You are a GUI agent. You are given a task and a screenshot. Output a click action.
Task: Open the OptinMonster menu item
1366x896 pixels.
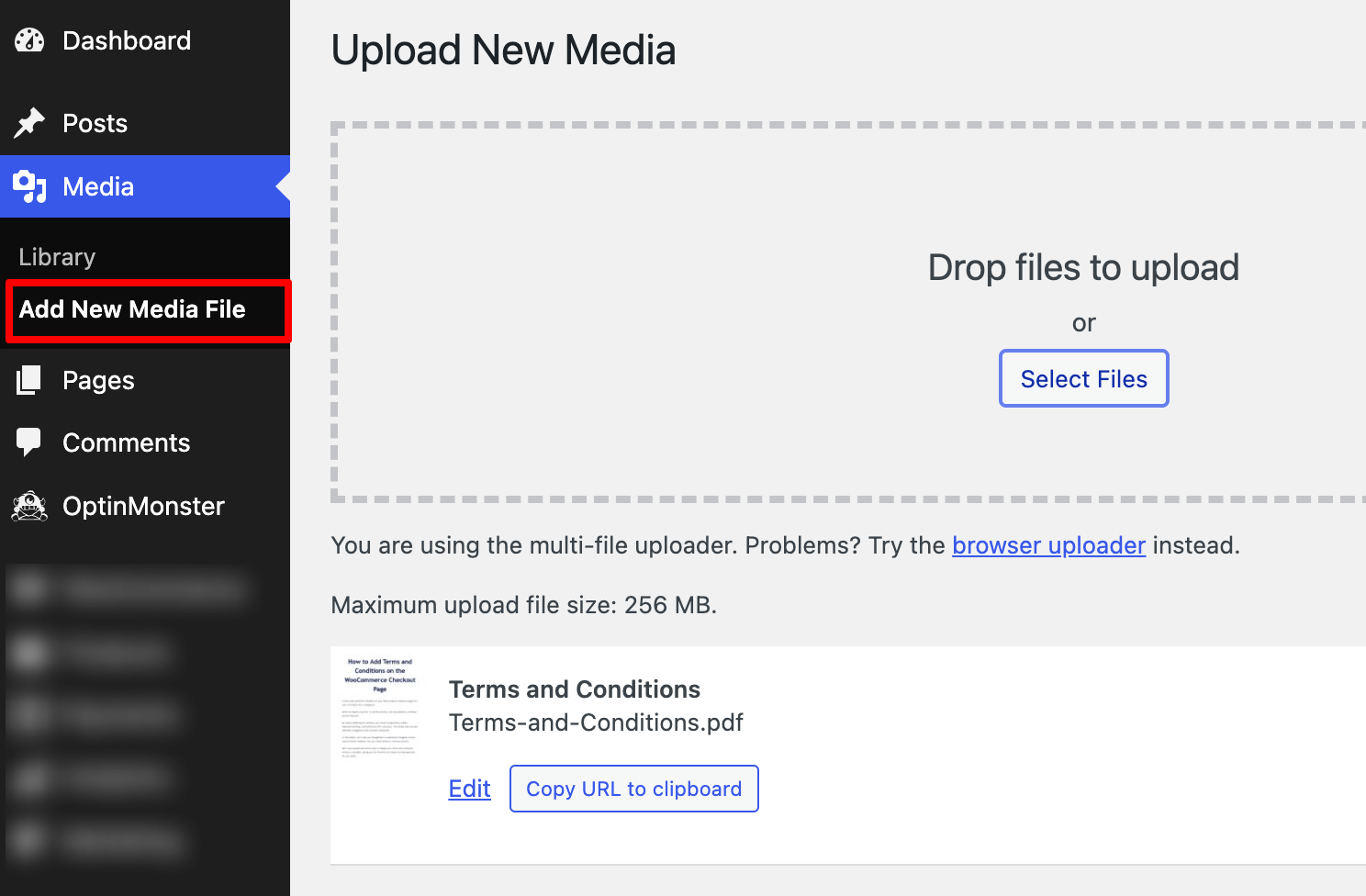(143, 506)
